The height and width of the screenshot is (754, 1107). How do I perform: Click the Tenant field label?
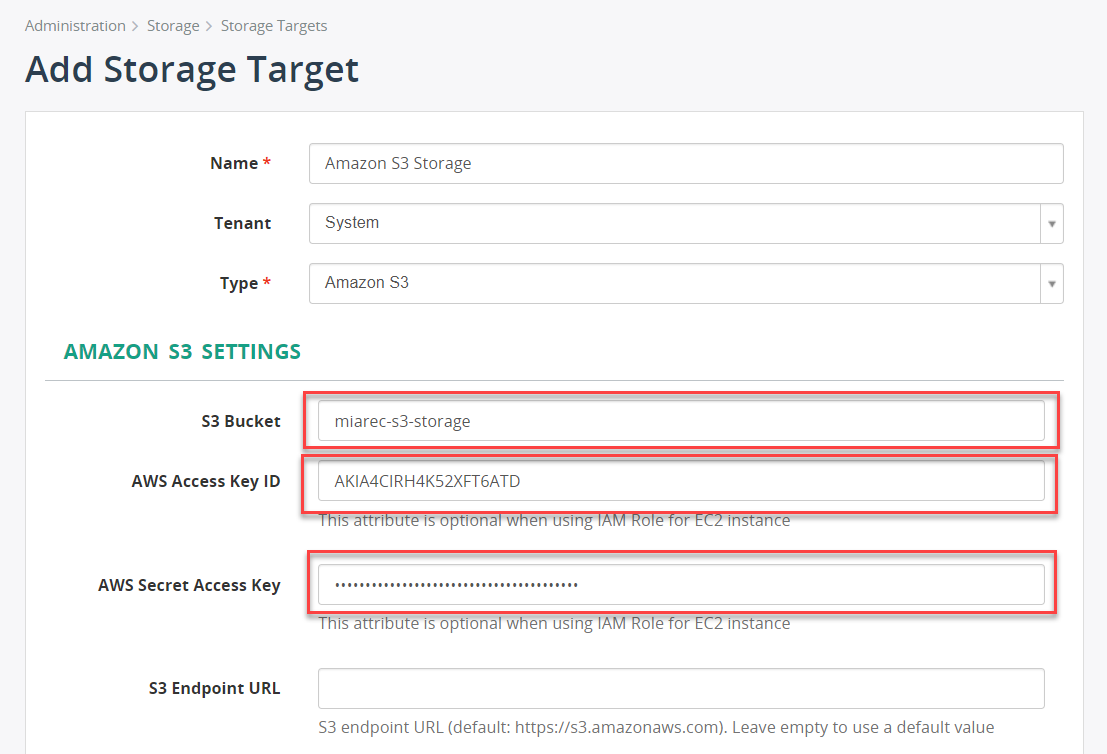point(242,223)
